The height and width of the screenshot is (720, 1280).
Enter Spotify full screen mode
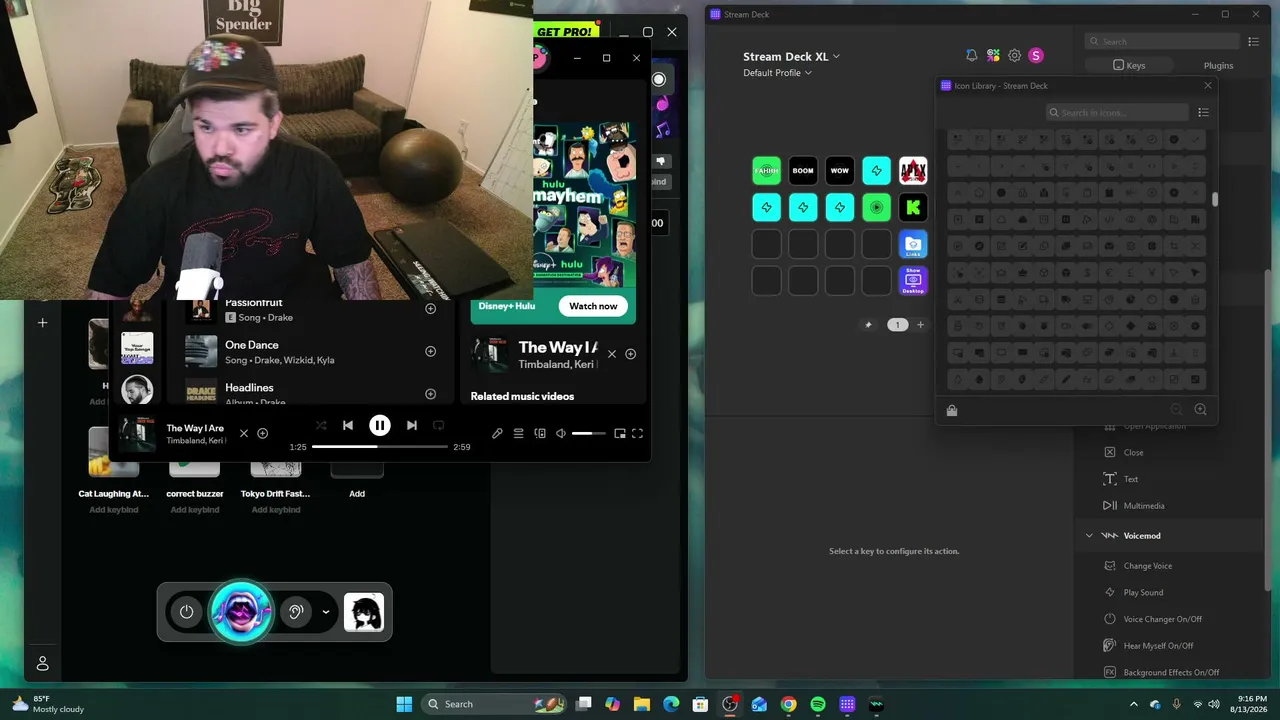637,433
